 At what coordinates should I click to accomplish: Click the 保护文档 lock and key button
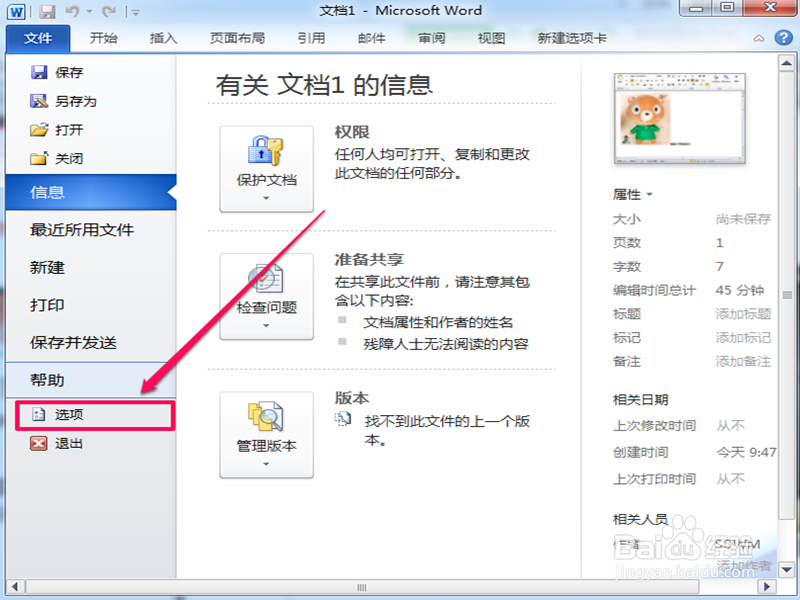click(x=266, y=169)
